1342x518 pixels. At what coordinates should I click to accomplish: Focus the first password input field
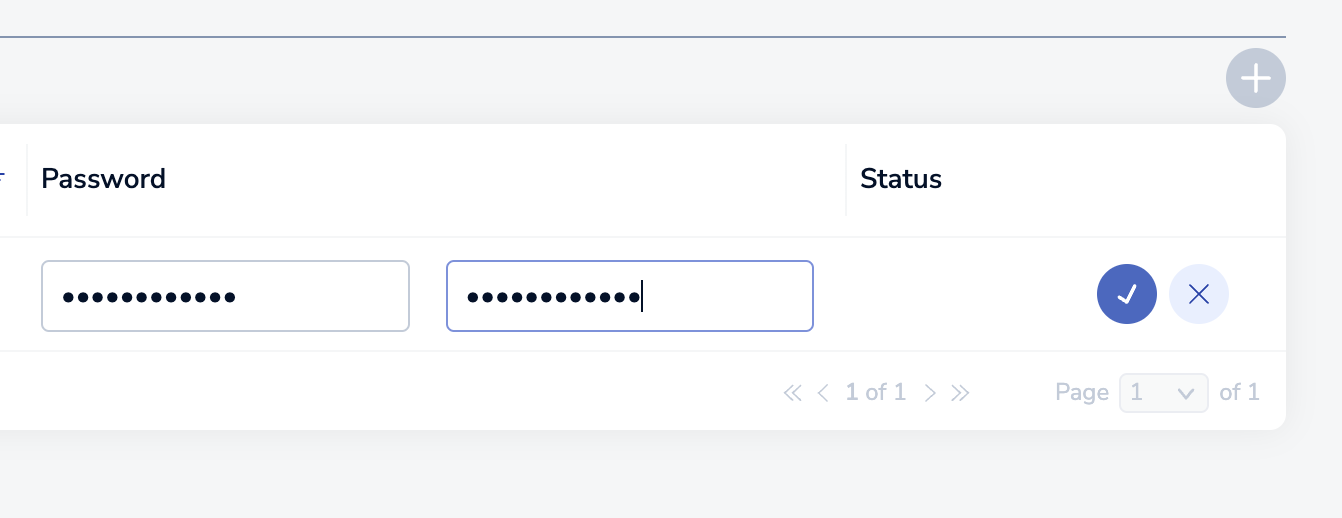point(225,295)
